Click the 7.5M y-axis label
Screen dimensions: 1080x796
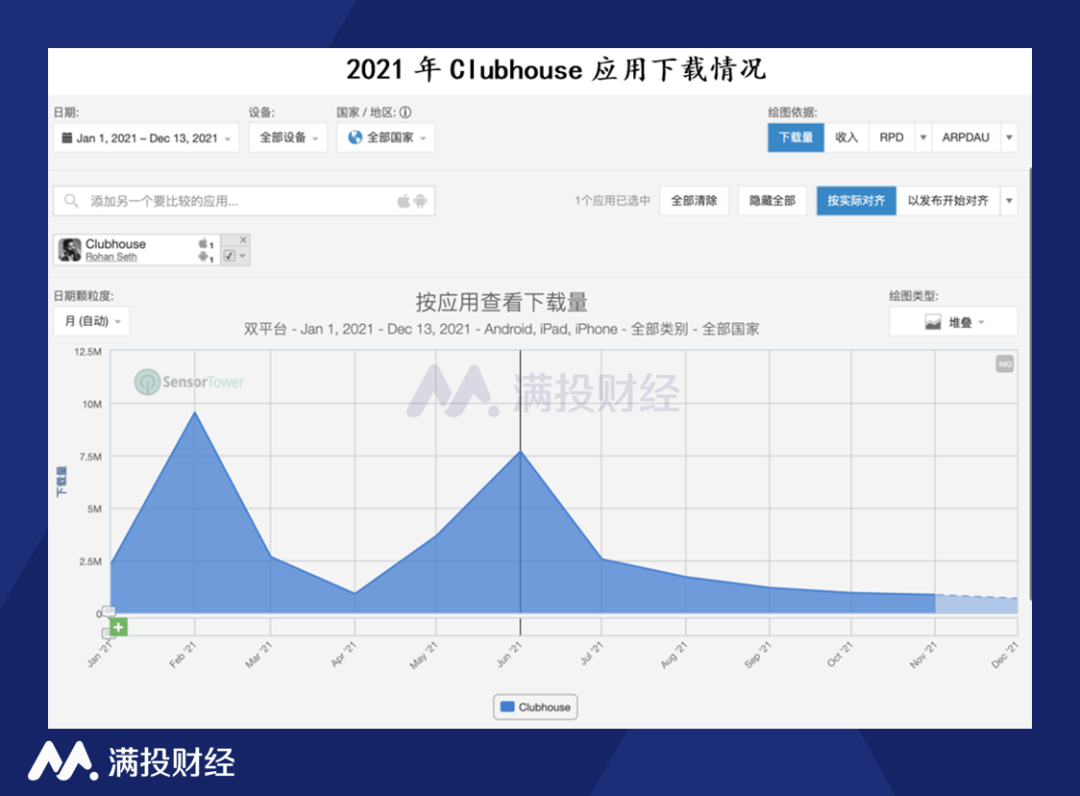pos(92,457)
